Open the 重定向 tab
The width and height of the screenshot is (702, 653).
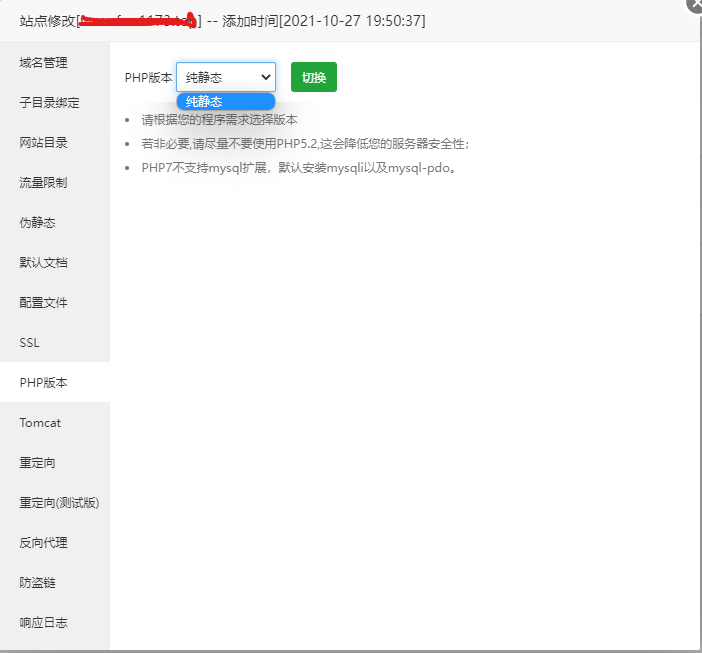55,462
